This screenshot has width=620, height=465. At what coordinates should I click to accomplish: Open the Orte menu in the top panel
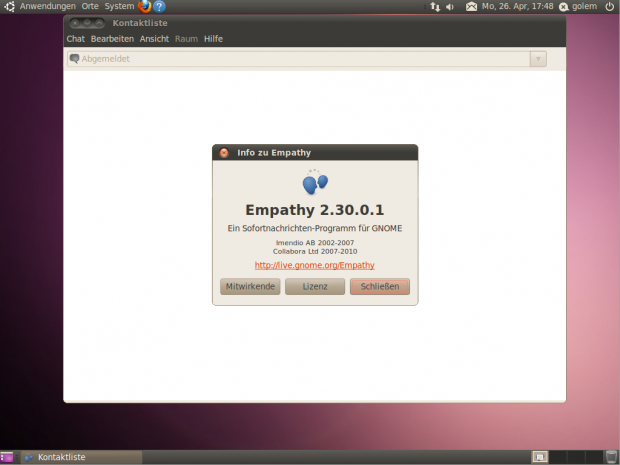pos(90,6)
